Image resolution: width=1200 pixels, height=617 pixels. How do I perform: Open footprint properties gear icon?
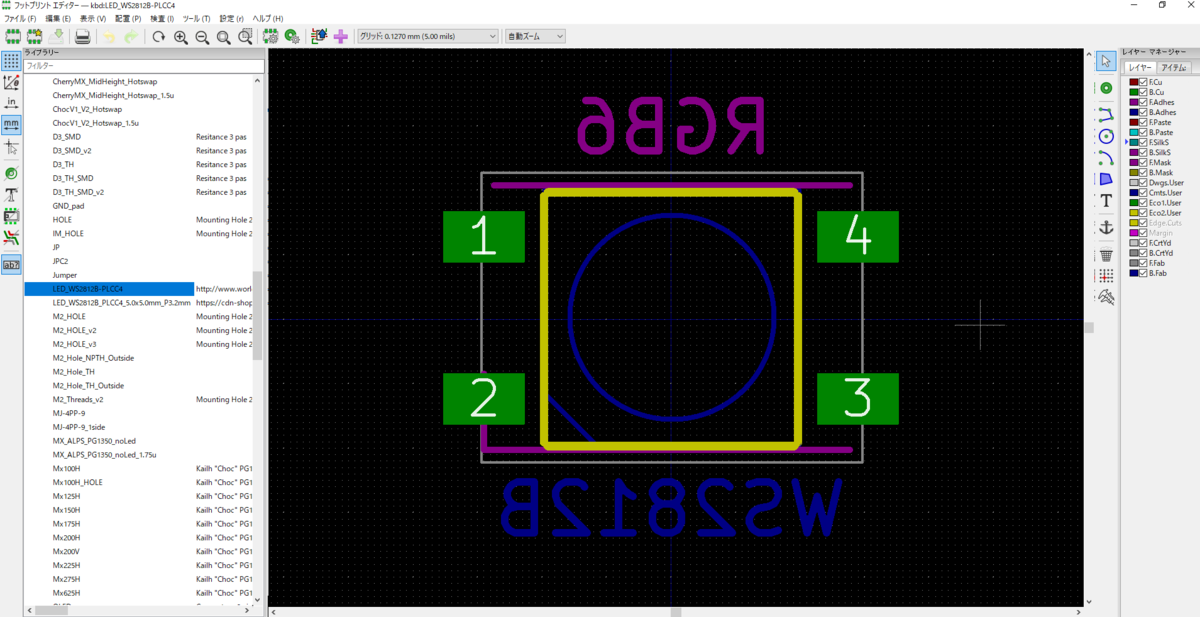click(271, 36)
